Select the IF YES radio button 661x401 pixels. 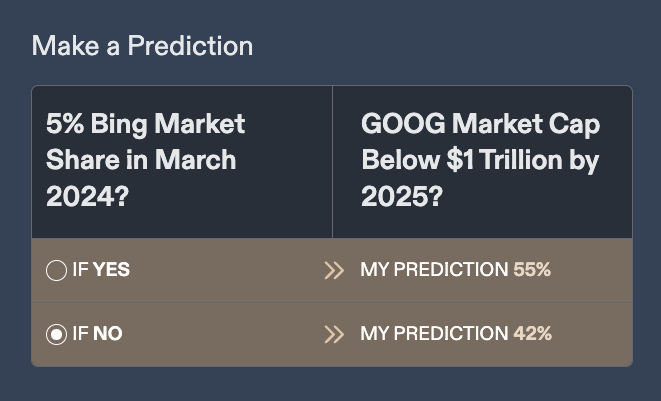click(x=57, y=270)
